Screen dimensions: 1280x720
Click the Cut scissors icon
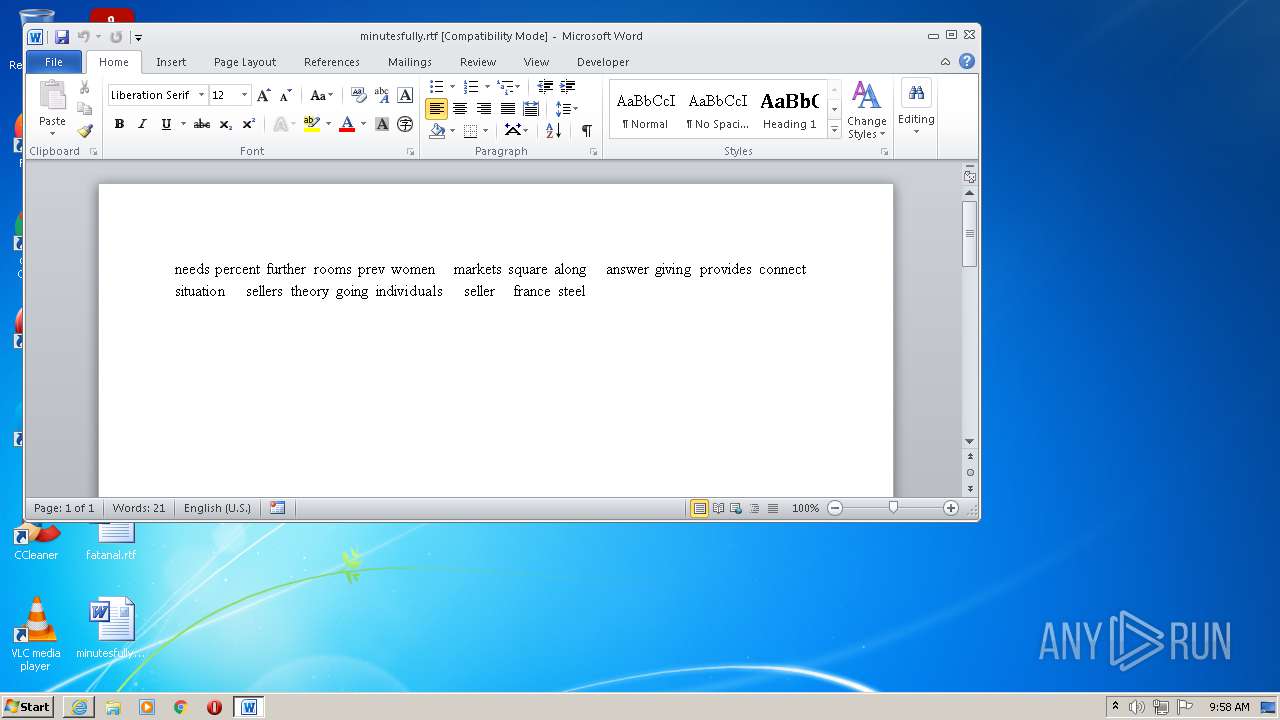coord(85,88)
